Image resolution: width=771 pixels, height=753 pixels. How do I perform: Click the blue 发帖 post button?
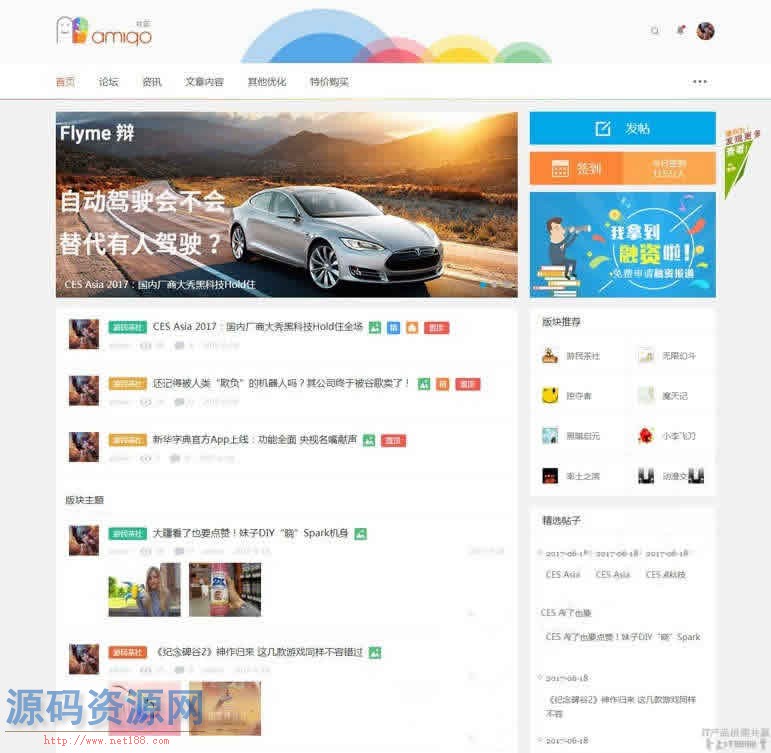point(623,128)
